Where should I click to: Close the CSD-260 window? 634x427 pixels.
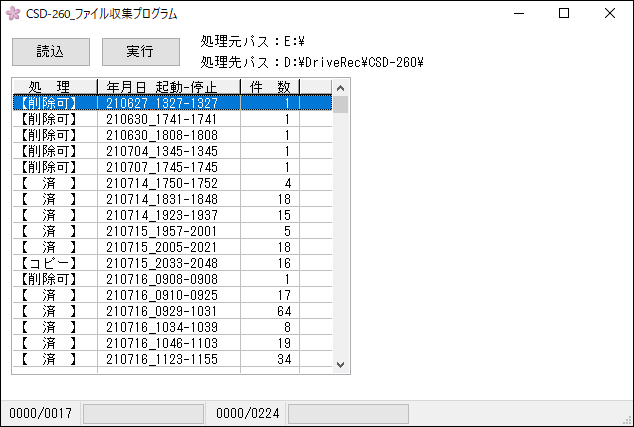tap(610, 13)
